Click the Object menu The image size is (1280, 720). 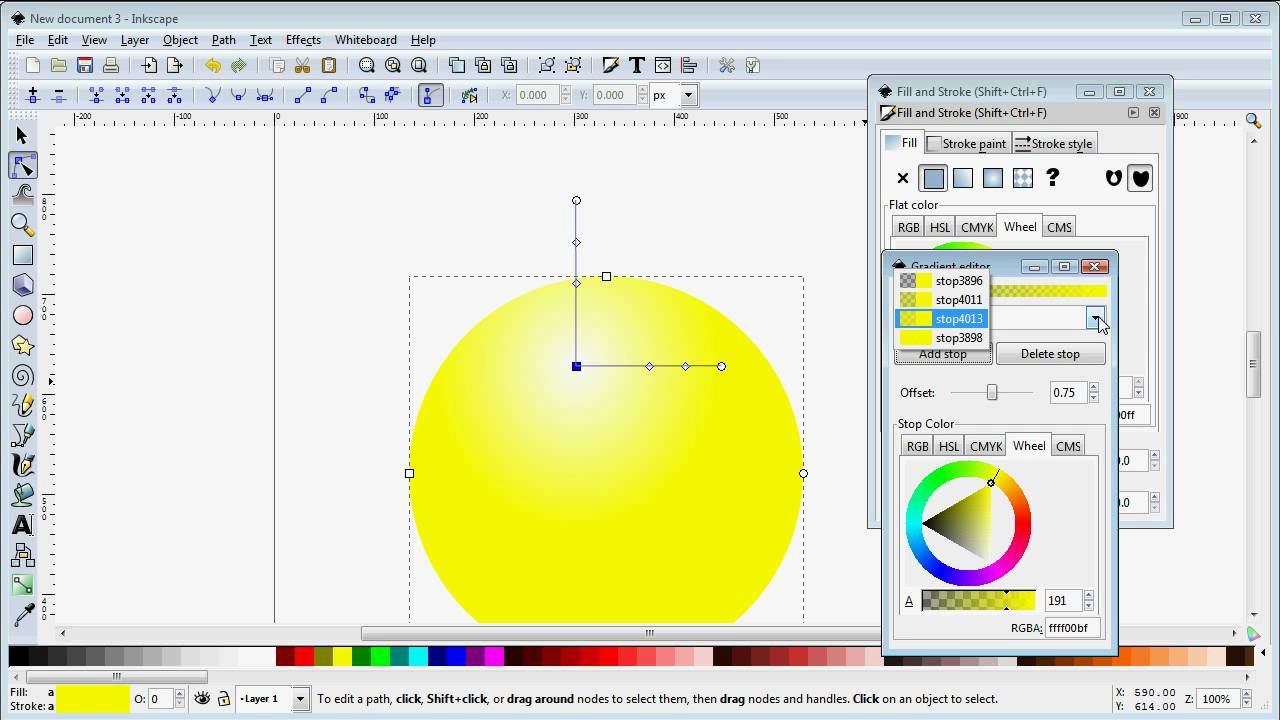pyautogui.click(x=180, y=40)
